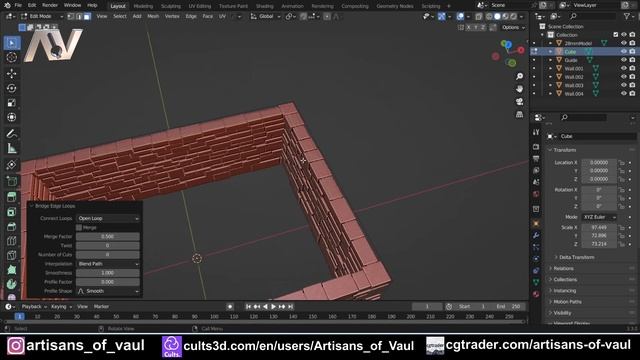Open the Vertex menu
Viewport: 640px width, 360px height.
[172, 16]
